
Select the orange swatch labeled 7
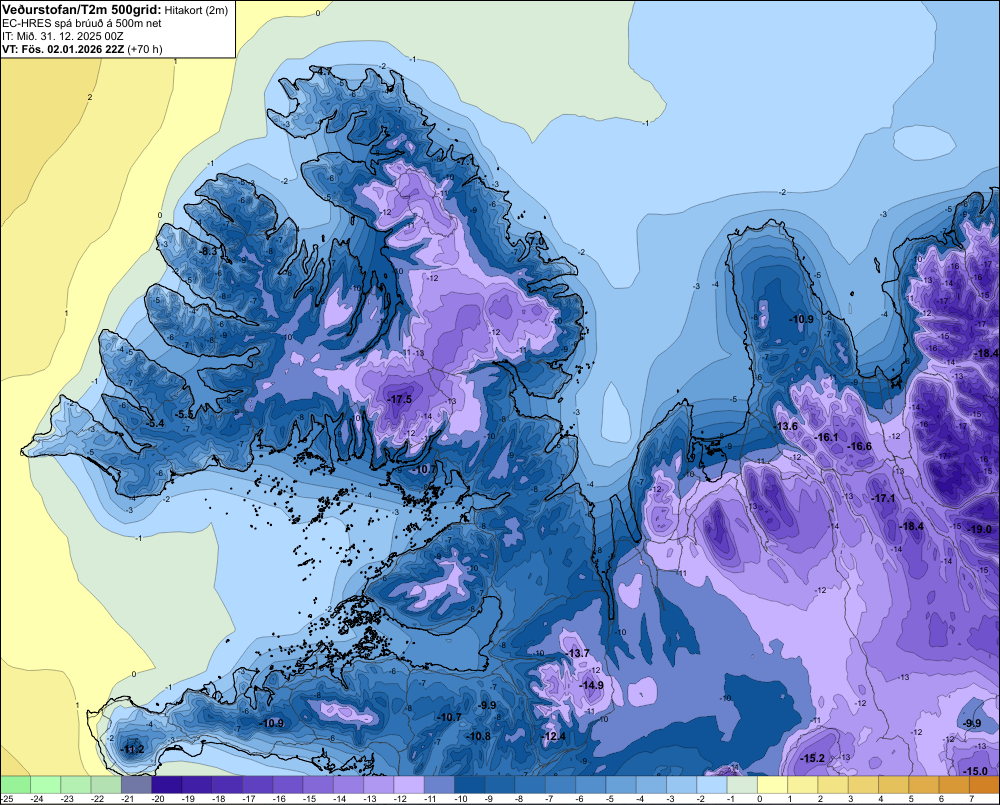[985, 784]
